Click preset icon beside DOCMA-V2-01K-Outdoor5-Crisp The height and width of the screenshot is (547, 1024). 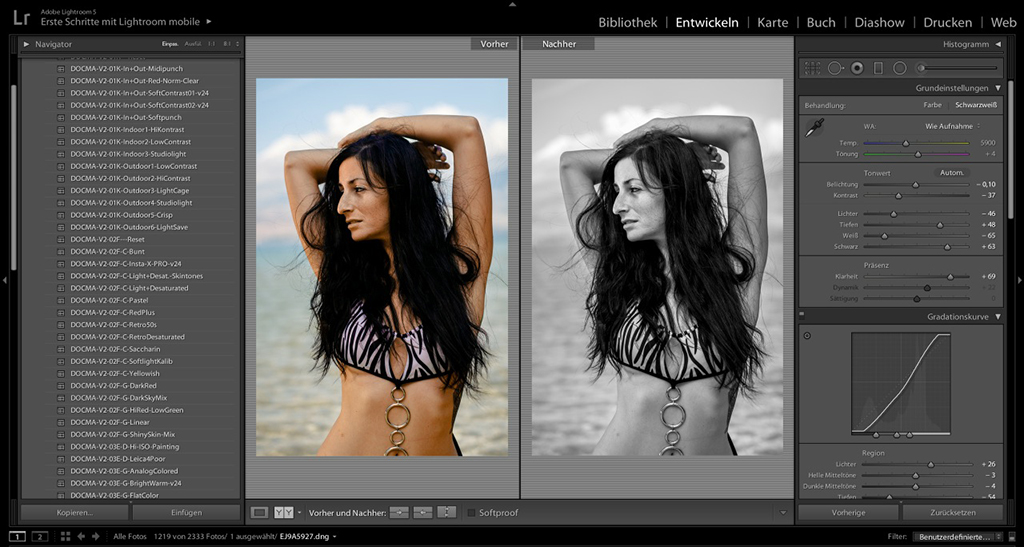pyautogui.click(x=61, y=215)
